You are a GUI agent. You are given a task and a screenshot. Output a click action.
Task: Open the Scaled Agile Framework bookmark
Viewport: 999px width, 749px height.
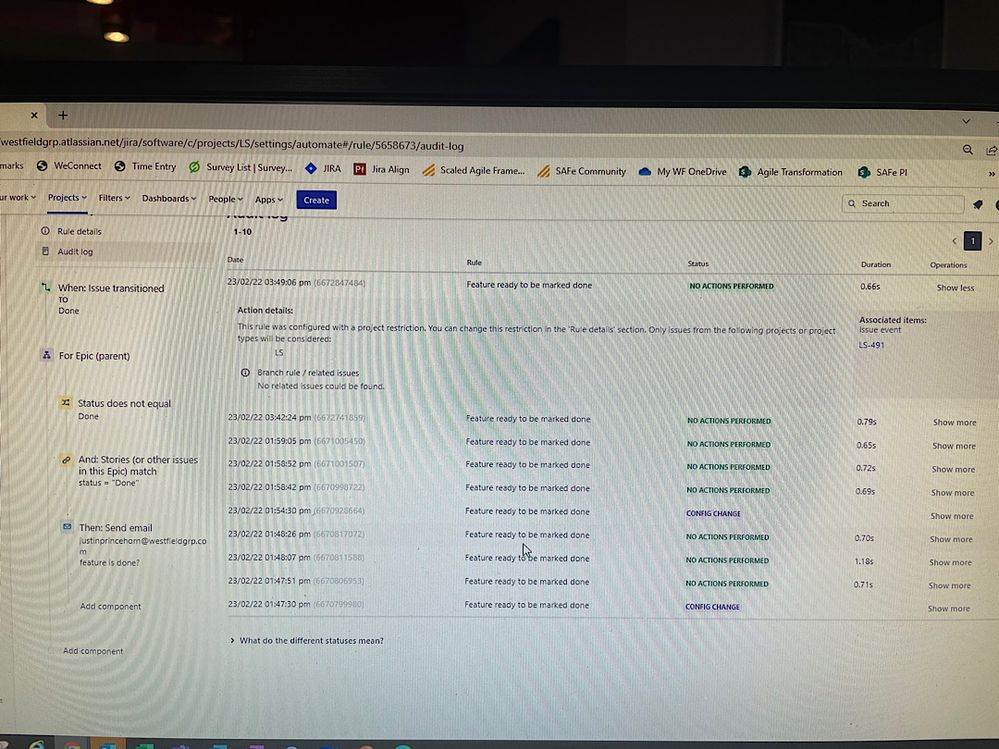pyautogui.click(x=473, y=170)
